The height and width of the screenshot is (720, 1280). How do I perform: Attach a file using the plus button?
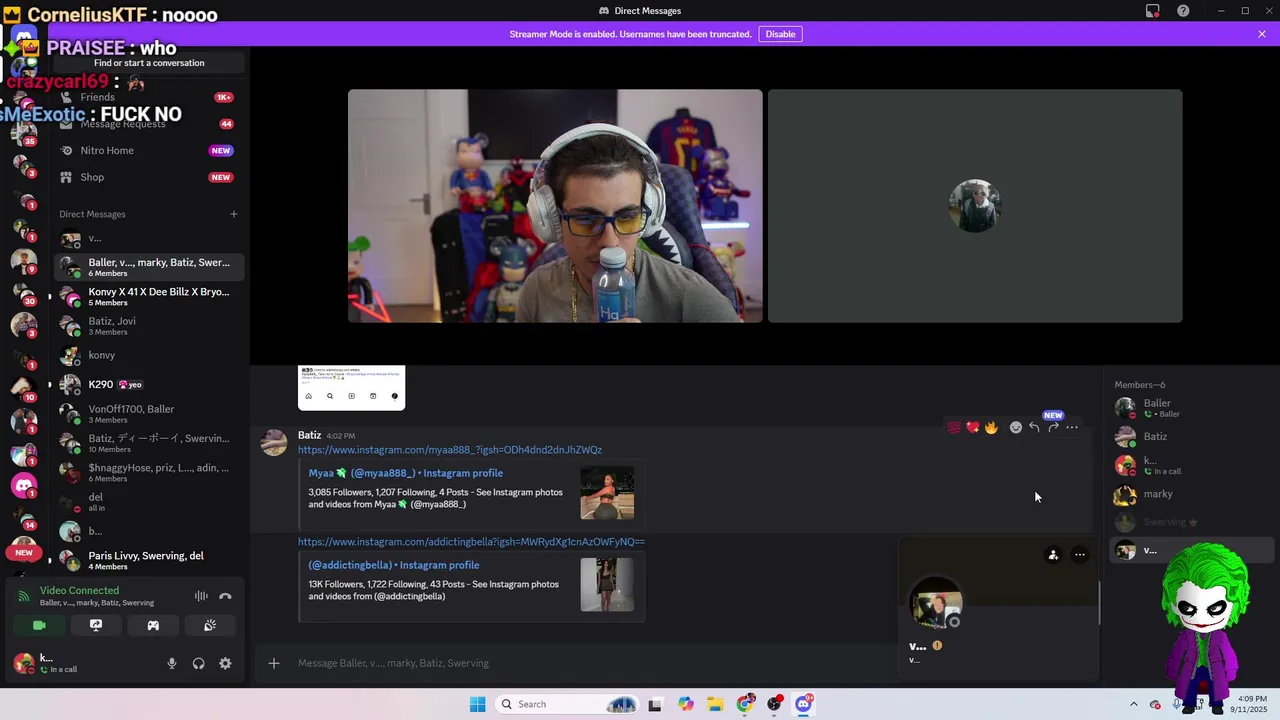coord(274,663)
